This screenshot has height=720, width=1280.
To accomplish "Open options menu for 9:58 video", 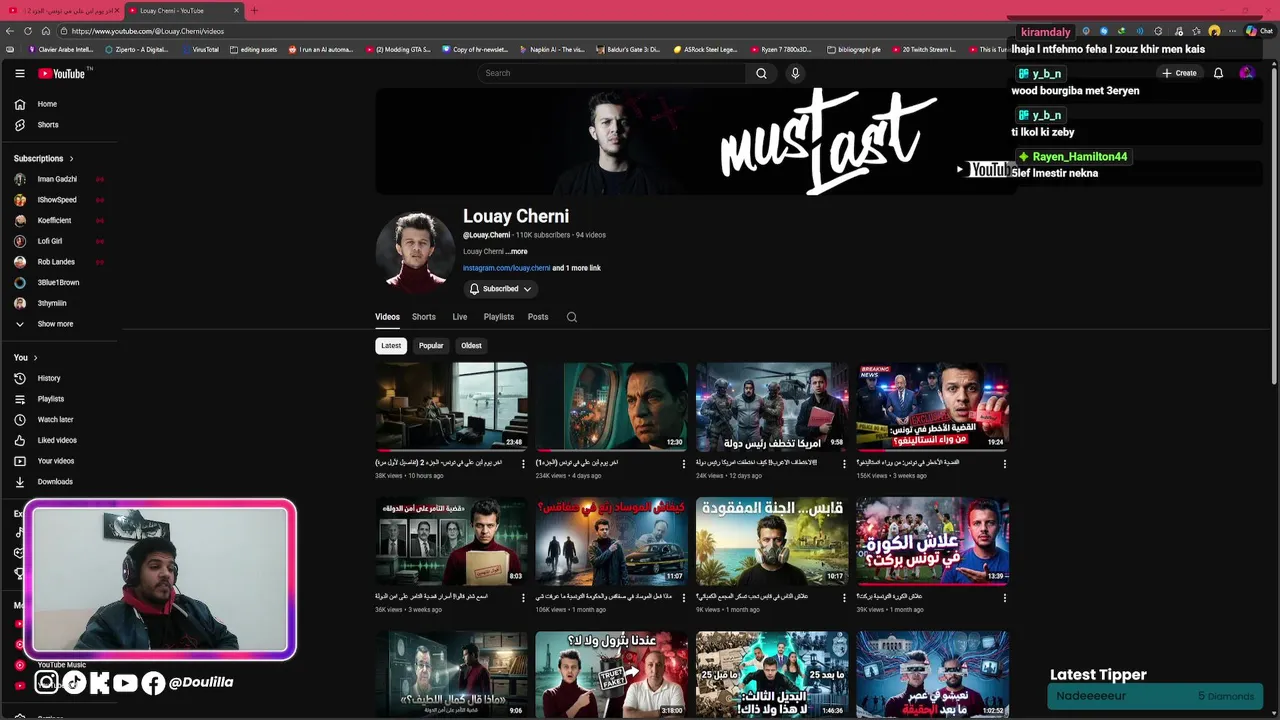I will pyautogui.click(x=844, y=464).
